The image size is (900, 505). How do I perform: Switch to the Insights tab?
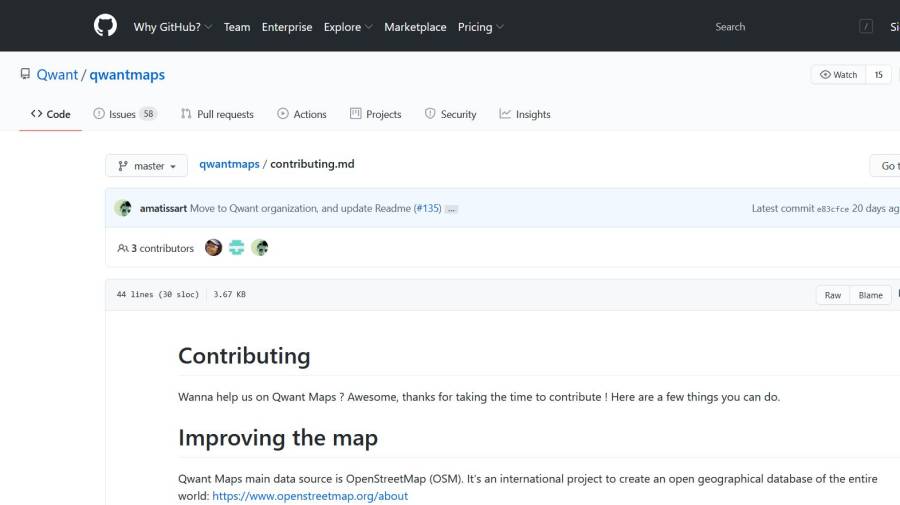(x=525, y=114)
